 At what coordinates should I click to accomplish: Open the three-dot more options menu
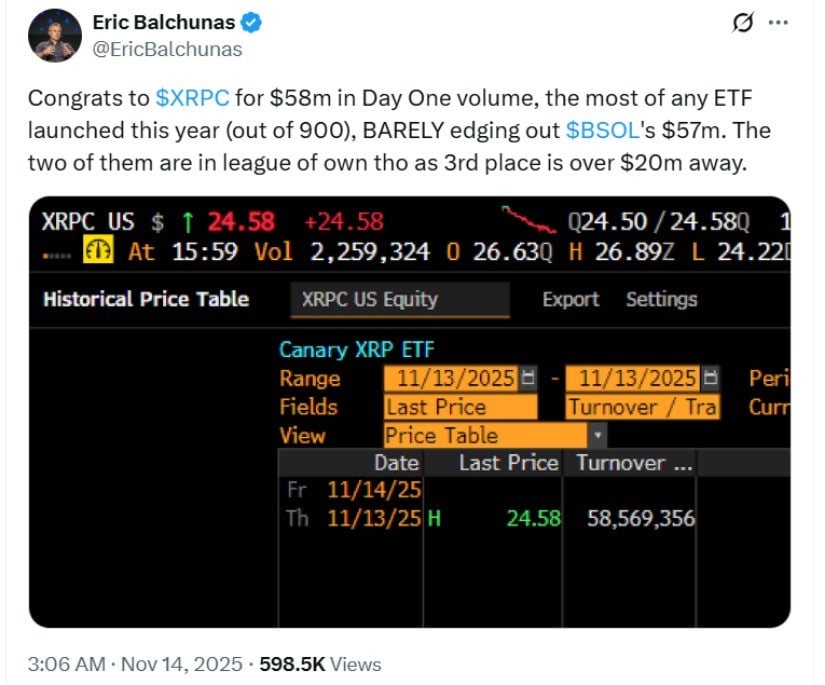point(777,23)
